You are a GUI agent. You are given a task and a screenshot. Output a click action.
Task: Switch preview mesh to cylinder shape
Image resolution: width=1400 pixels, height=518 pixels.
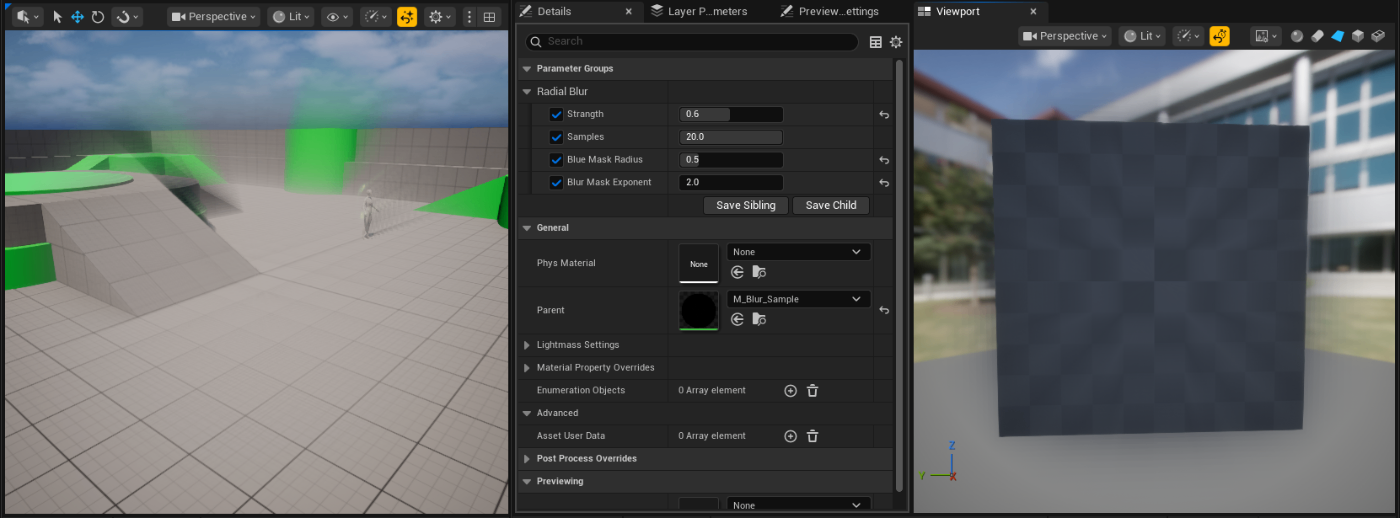pyautogui.click(x=1317, y=36)
